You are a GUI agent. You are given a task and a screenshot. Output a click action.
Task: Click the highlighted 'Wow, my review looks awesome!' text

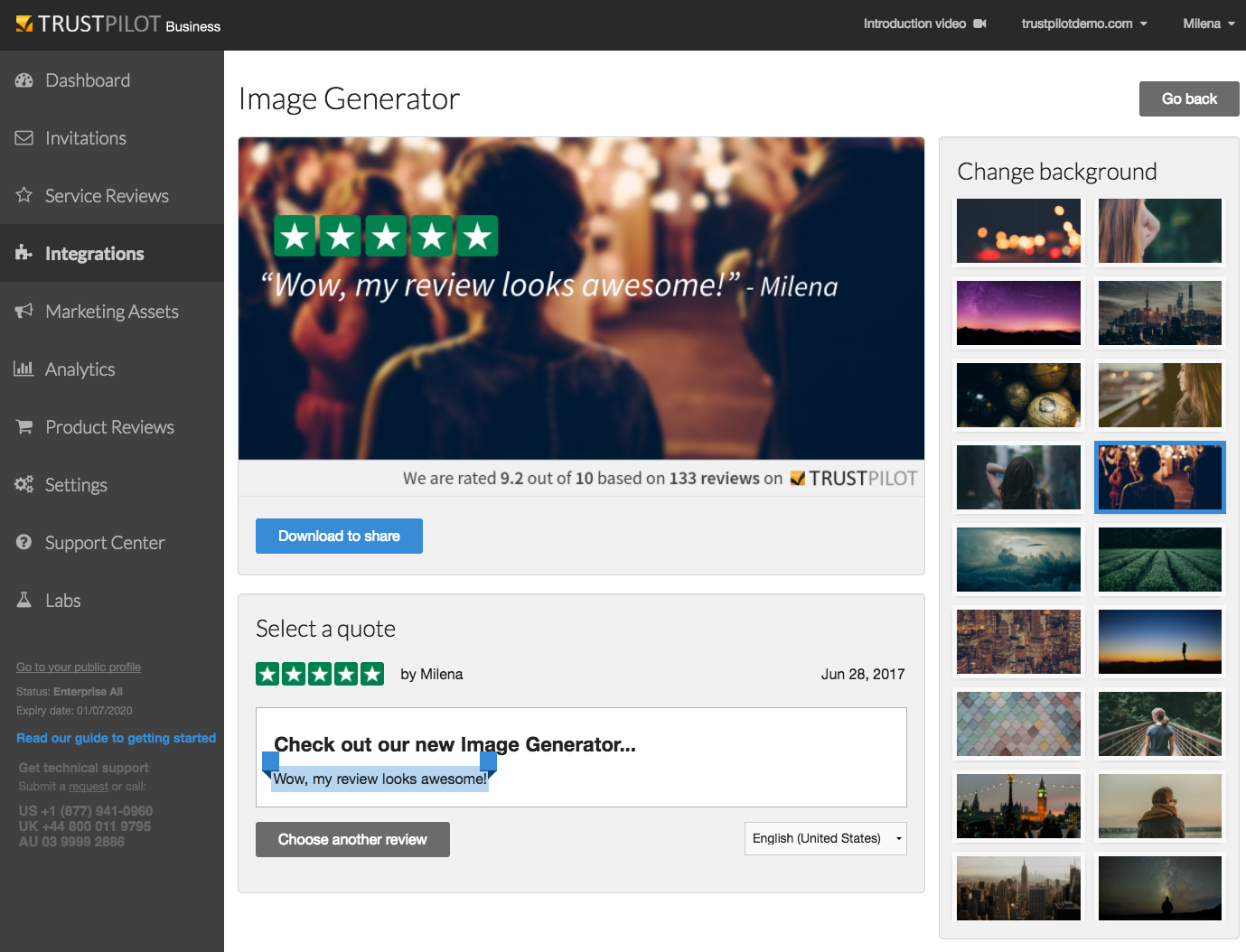coord(379,779)
